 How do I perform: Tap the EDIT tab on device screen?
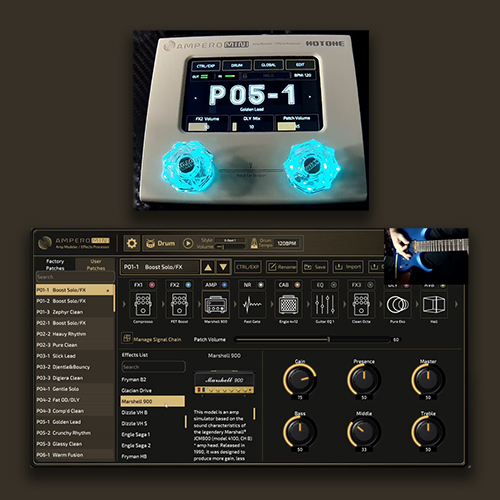(300, 64)
